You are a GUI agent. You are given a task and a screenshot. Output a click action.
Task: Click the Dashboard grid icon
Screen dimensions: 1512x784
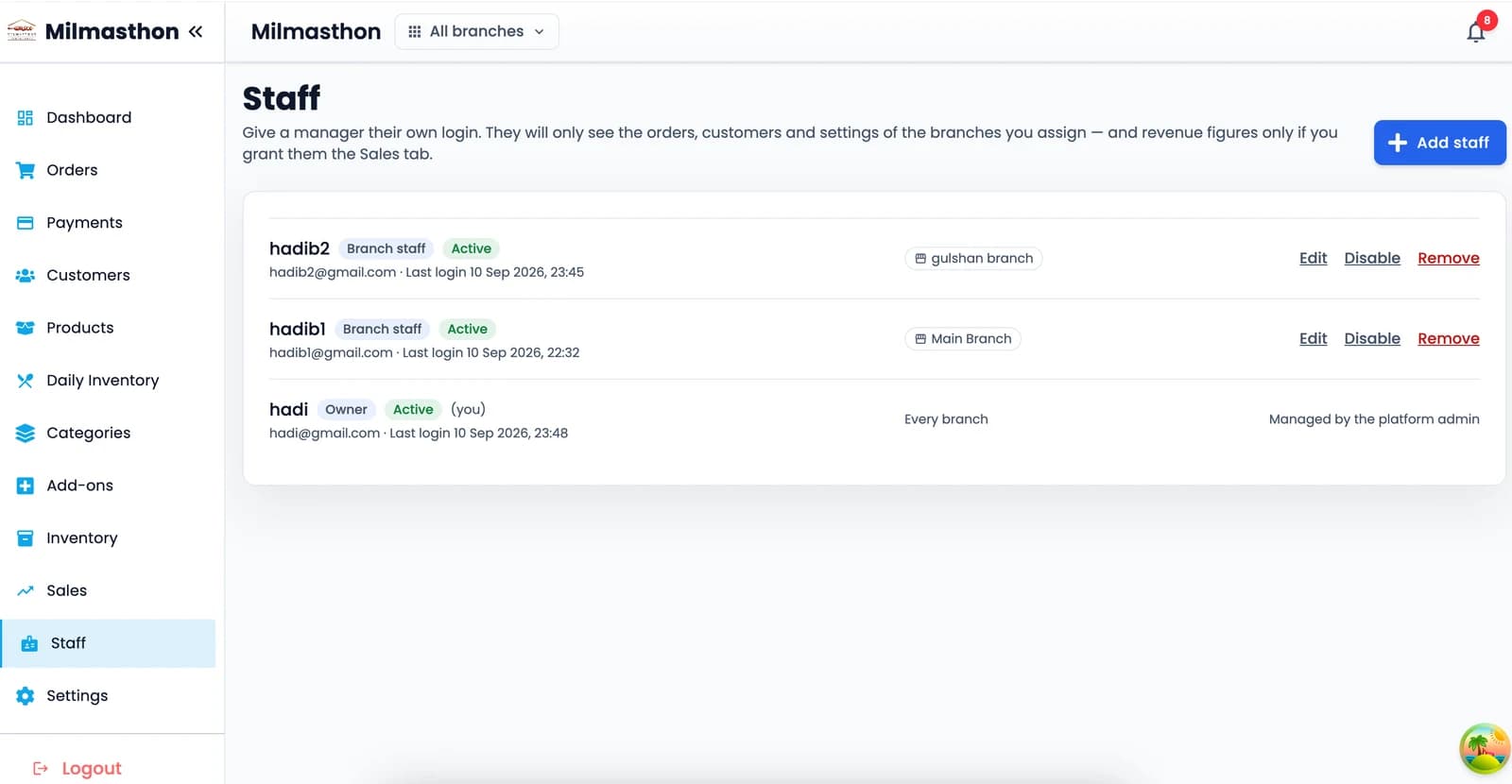pyautogui.click(x=26, y=118)
